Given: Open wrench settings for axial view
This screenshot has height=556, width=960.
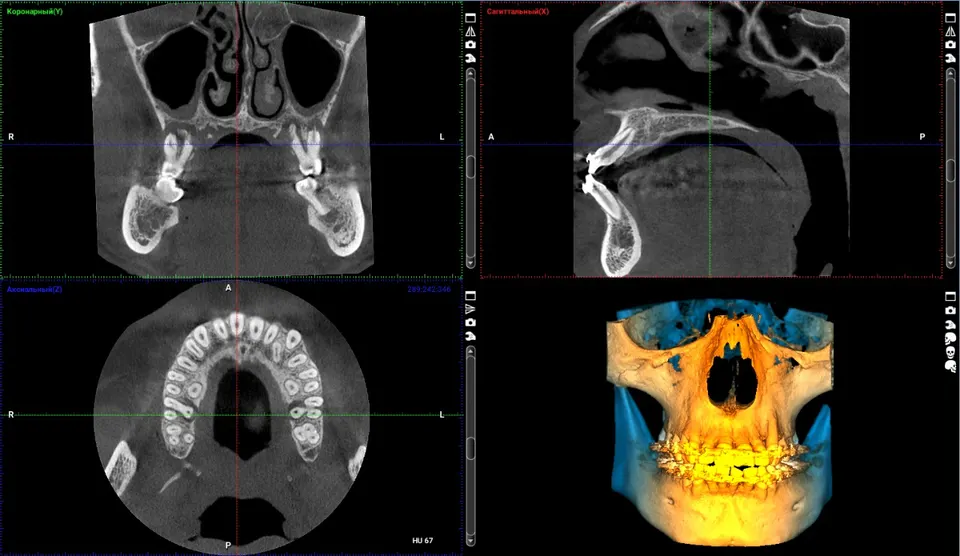Looking at the screenshot, I should (x=470, y=336).
